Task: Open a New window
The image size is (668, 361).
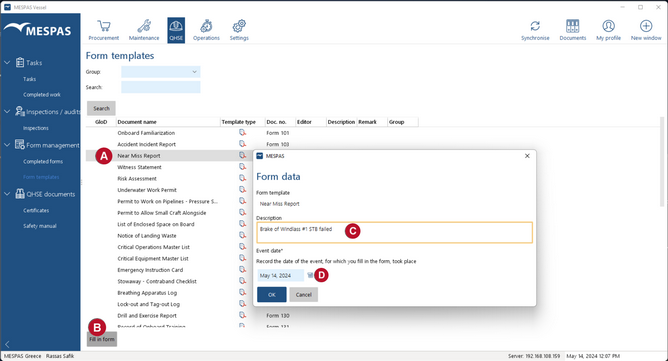Action: [x=646, y=30]
